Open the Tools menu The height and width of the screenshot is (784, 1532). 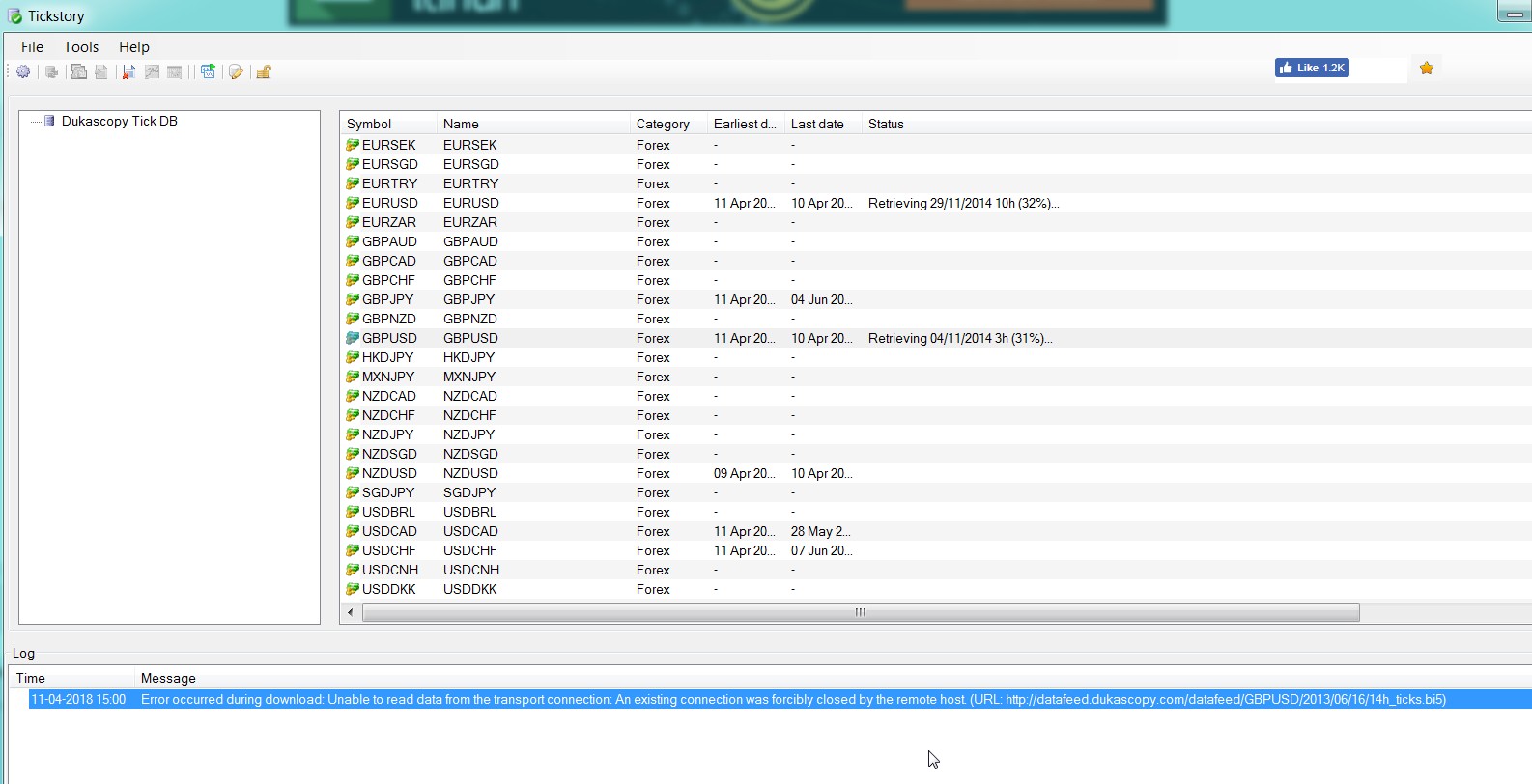pos(81,46)
